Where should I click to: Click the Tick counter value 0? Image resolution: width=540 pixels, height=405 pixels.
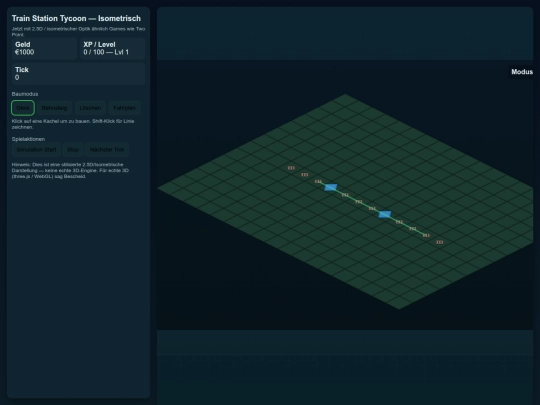(17, 77)
